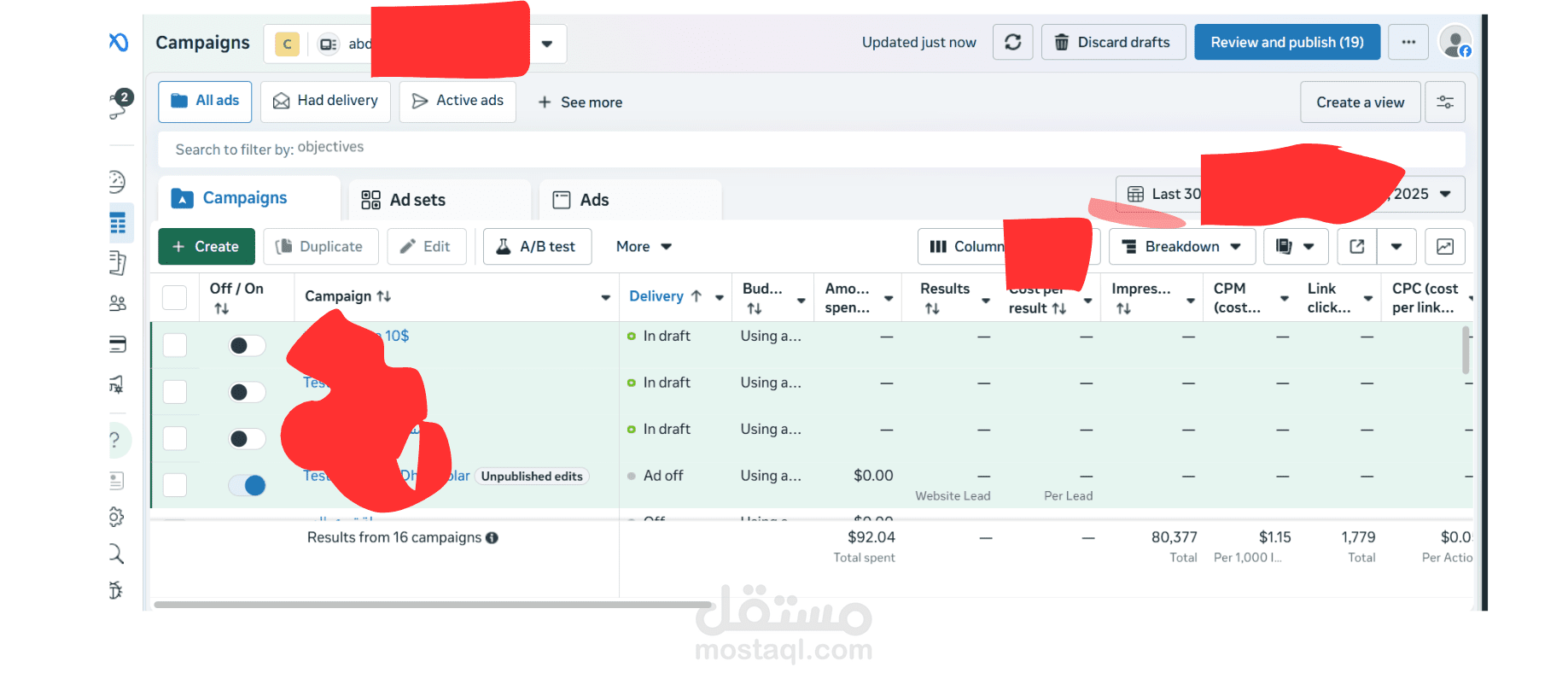1568x679 pixels.
Task: Open Billing card icon in sidebar
Action: [x=118, y=344]
